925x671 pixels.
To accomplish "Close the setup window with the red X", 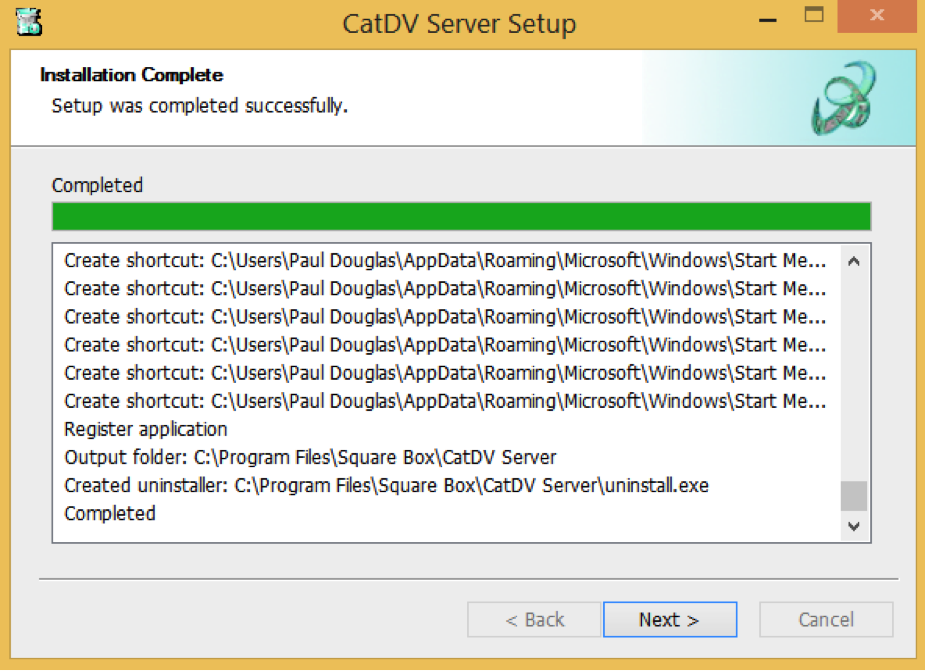I will coord(876,16).
